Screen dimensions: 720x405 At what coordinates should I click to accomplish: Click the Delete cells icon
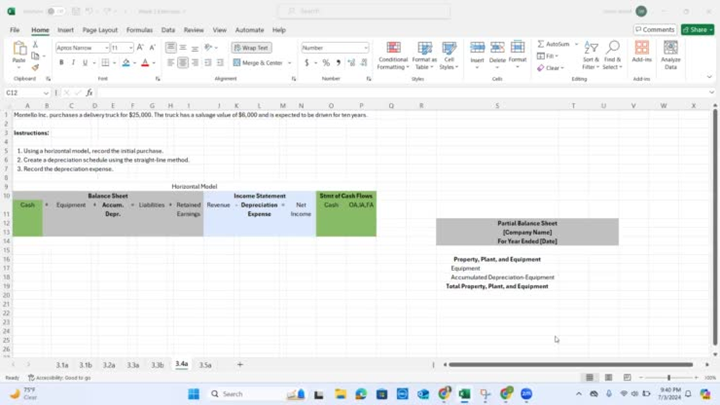(497, 50)
